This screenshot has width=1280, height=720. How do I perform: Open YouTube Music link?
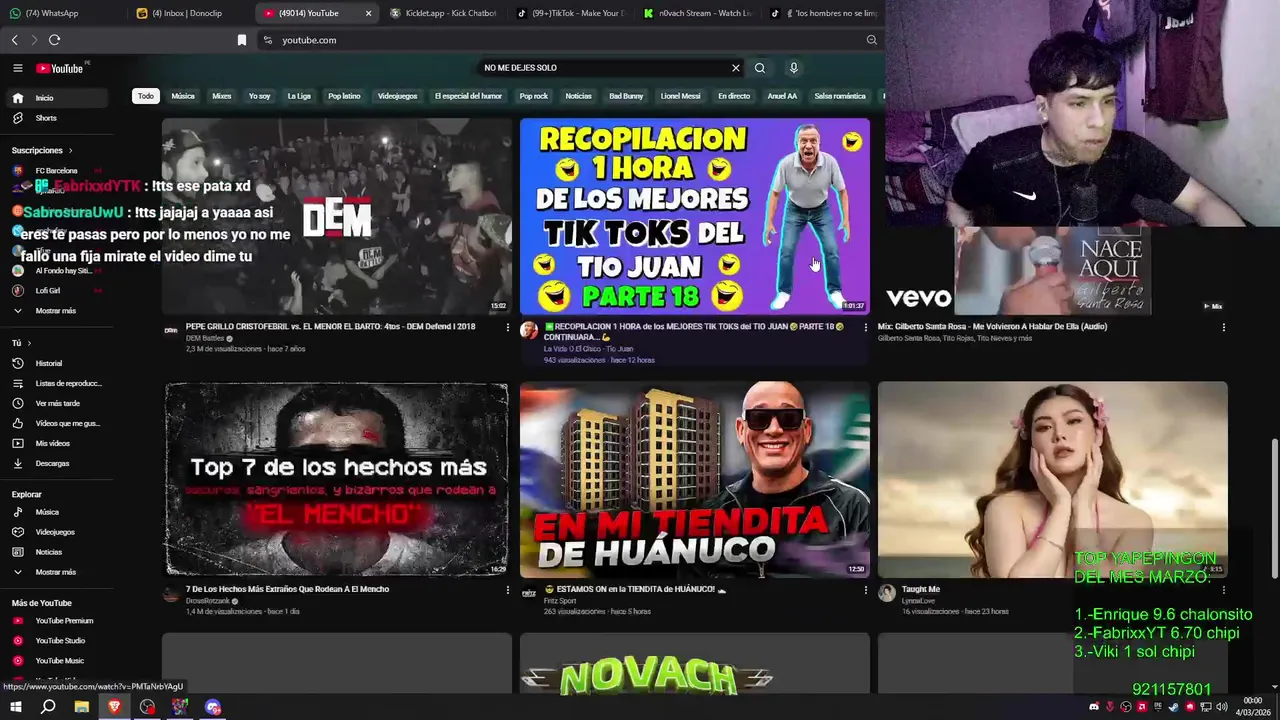pos(56,661)
